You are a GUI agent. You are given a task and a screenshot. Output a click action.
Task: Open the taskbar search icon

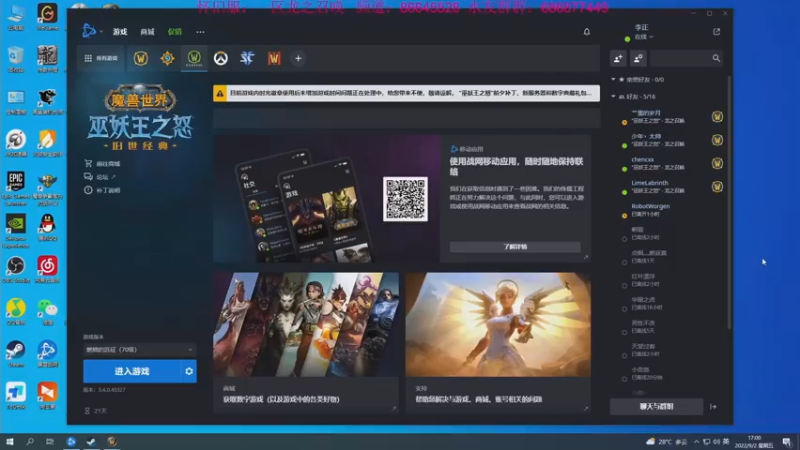pos(30,441)
